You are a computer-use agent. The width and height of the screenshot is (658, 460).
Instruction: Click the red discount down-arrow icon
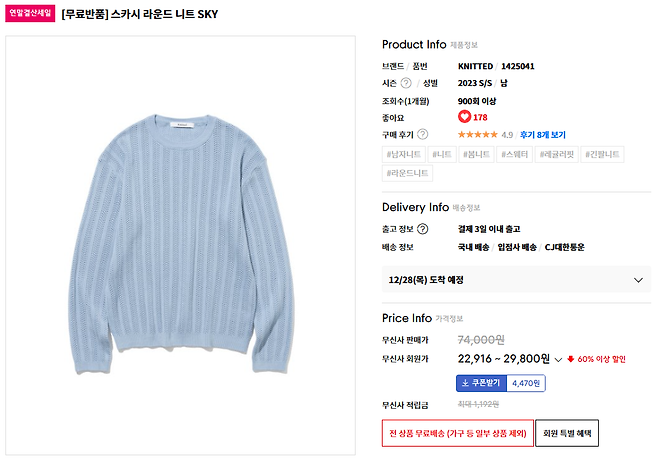[570, 358]
